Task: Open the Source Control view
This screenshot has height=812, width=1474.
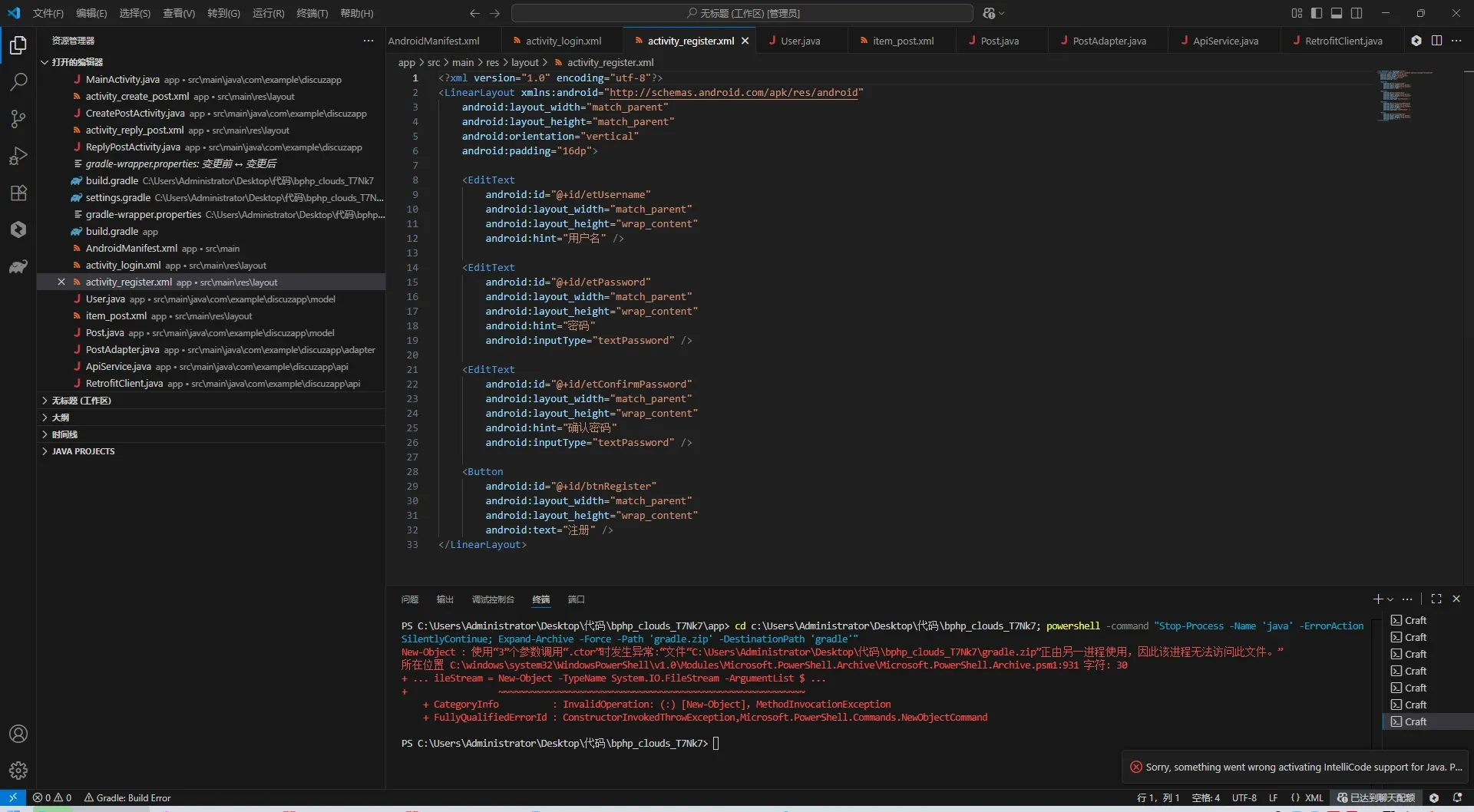Action: 18,119
